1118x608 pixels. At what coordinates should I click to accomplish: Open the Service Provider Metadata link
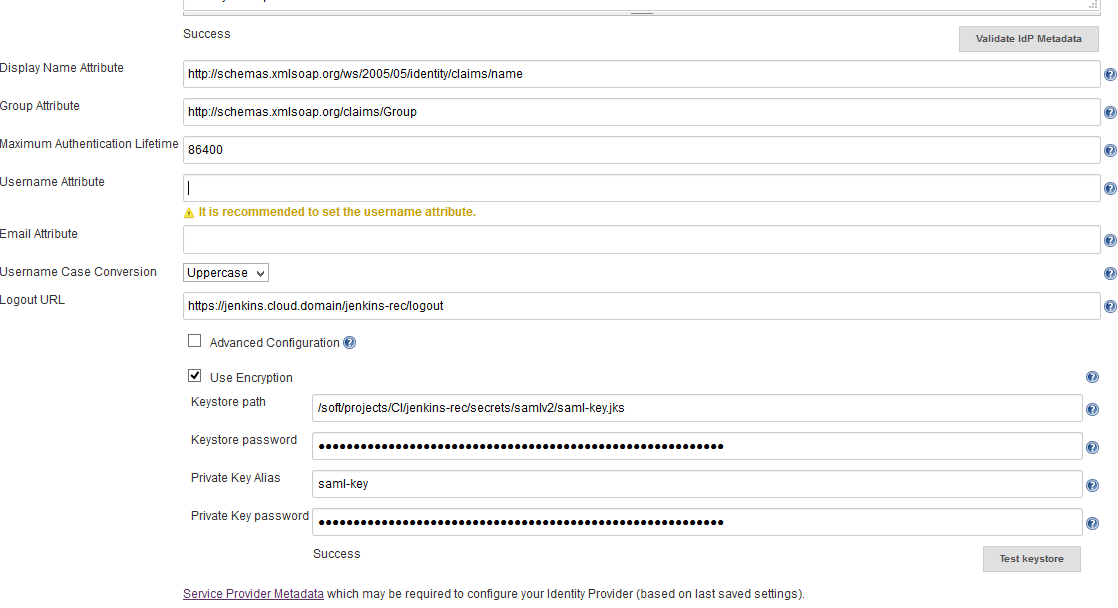coord(253,594)
